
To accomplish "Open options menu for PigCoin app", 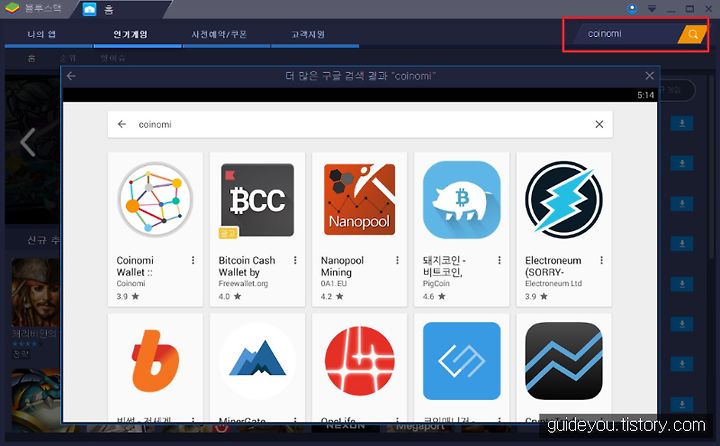I will (x=499, y=260).
